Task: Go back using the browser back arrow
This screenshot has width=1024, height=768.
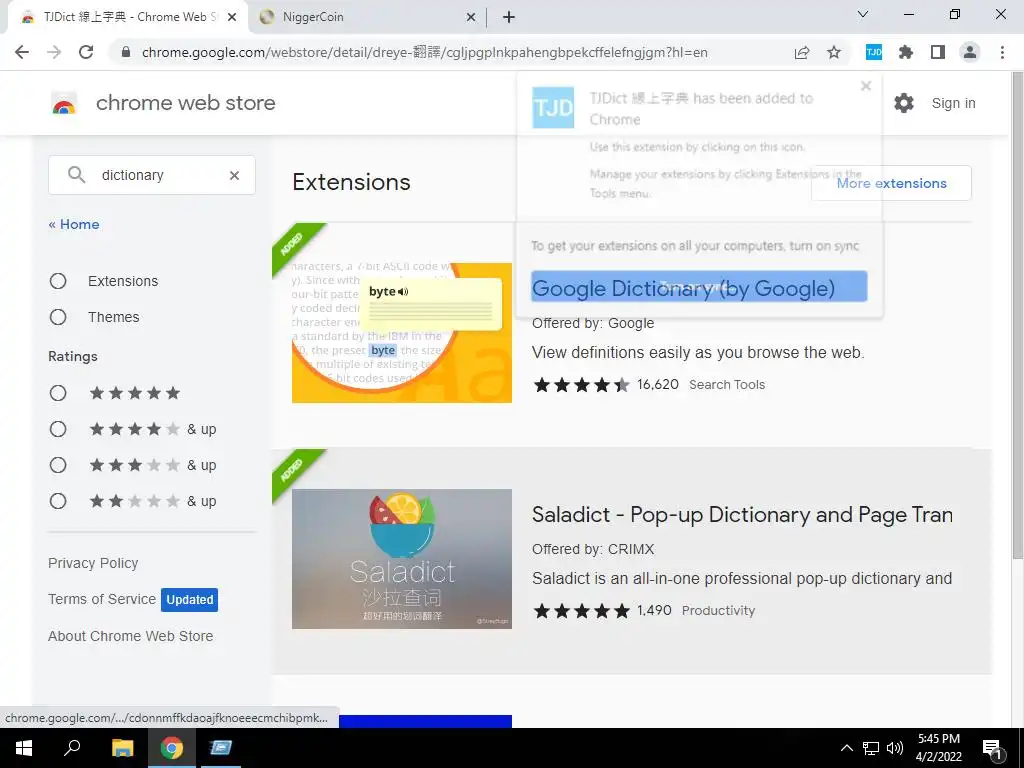Action: click(22, 52)
